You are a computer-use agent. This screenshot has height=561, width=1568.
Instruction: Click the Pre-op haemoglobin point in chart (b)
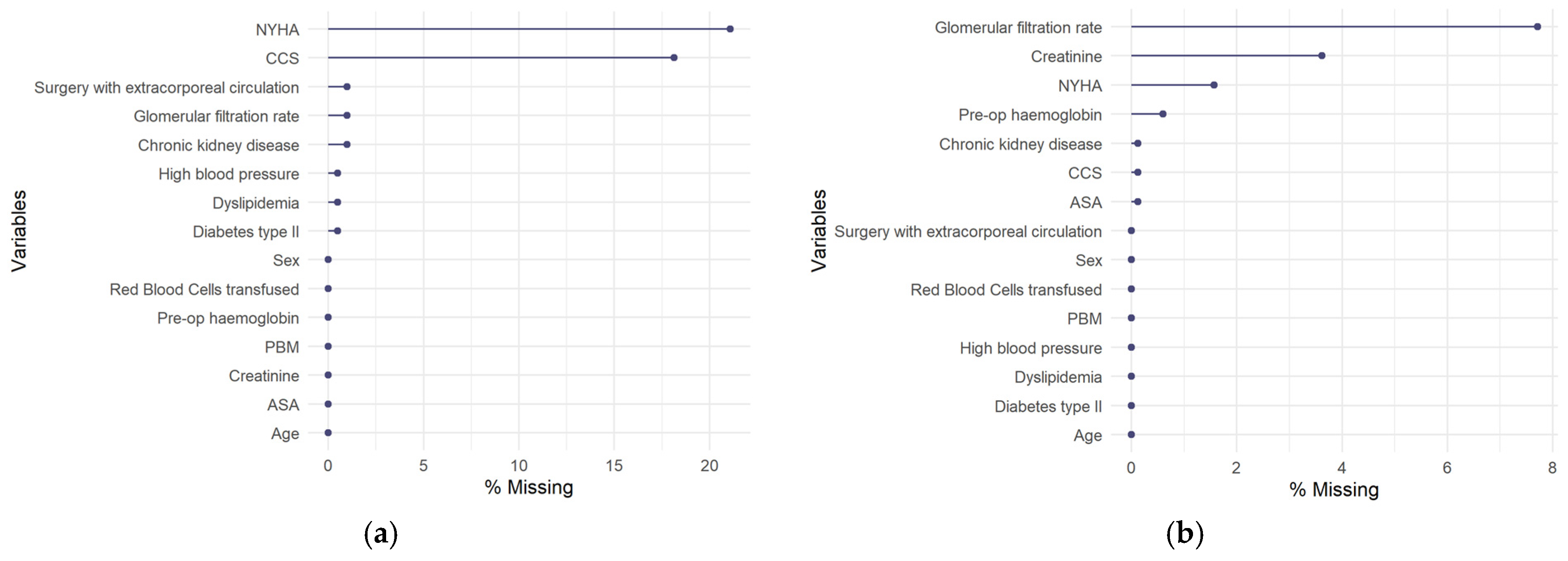(x=1162, y=115)
